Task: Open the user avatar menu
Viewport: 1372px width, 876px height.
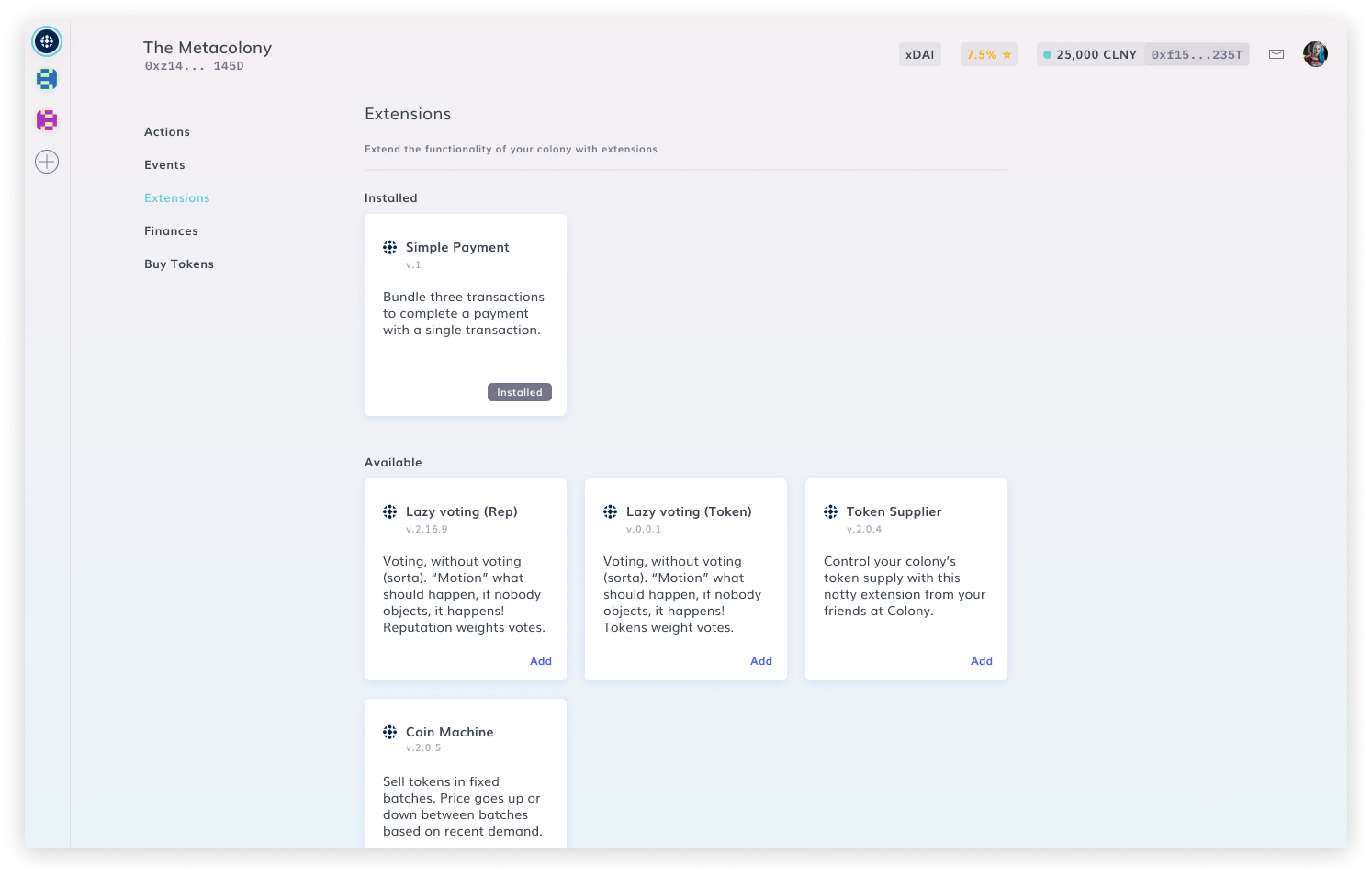Action: click(x=1315, y=54)
